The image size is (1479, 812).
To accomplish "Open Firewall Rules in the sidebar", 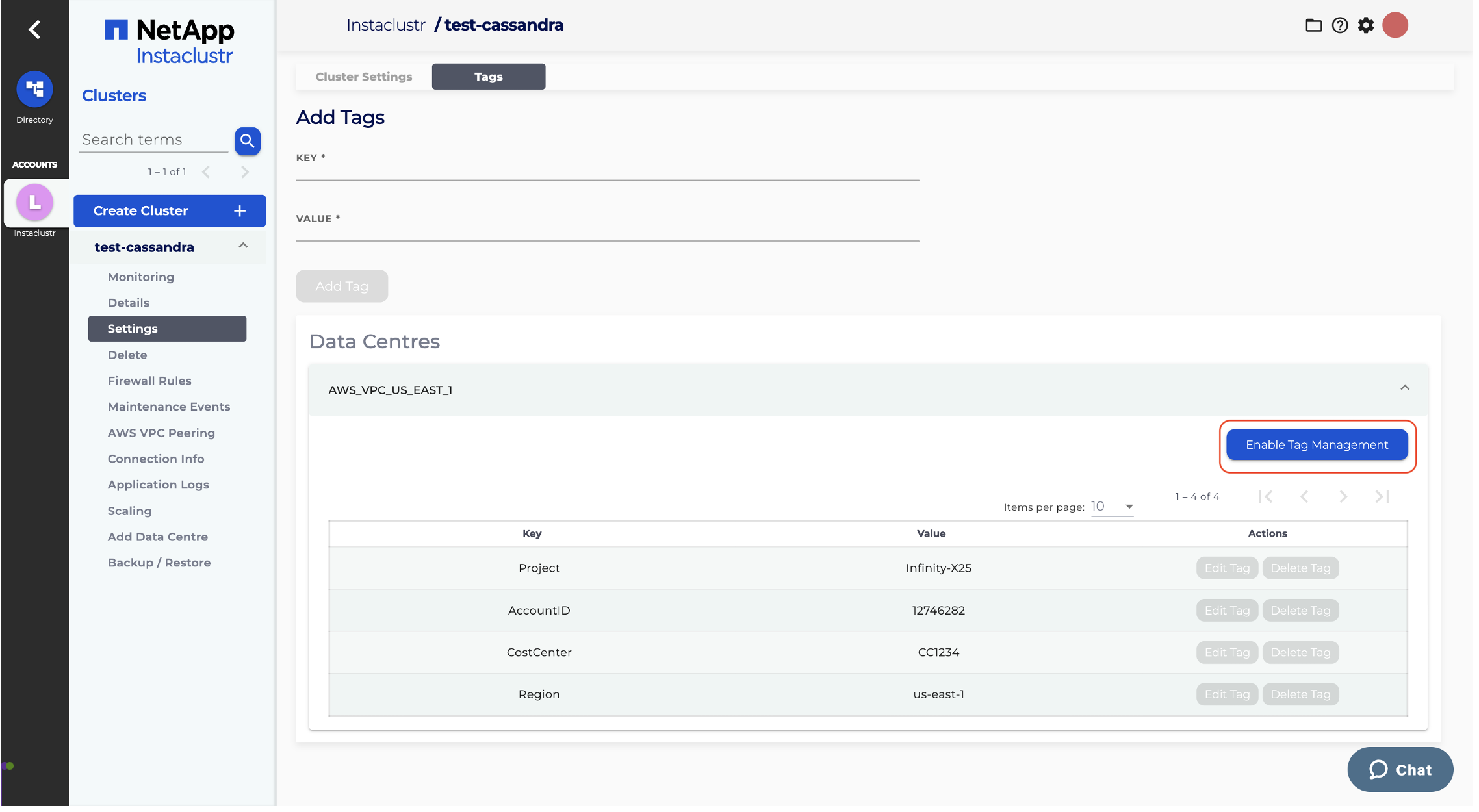I will click(x=149, y=381).
